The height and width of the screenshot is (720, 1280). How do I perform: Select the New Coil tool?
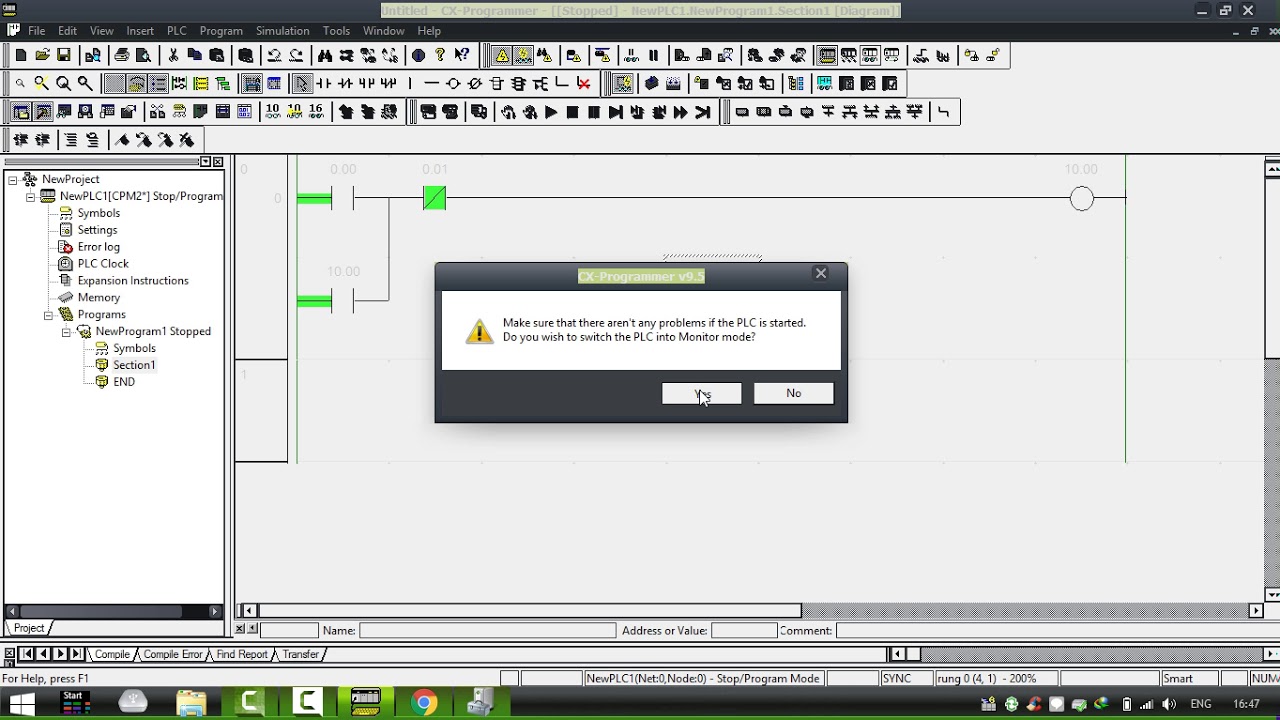[x=453, y=84]
